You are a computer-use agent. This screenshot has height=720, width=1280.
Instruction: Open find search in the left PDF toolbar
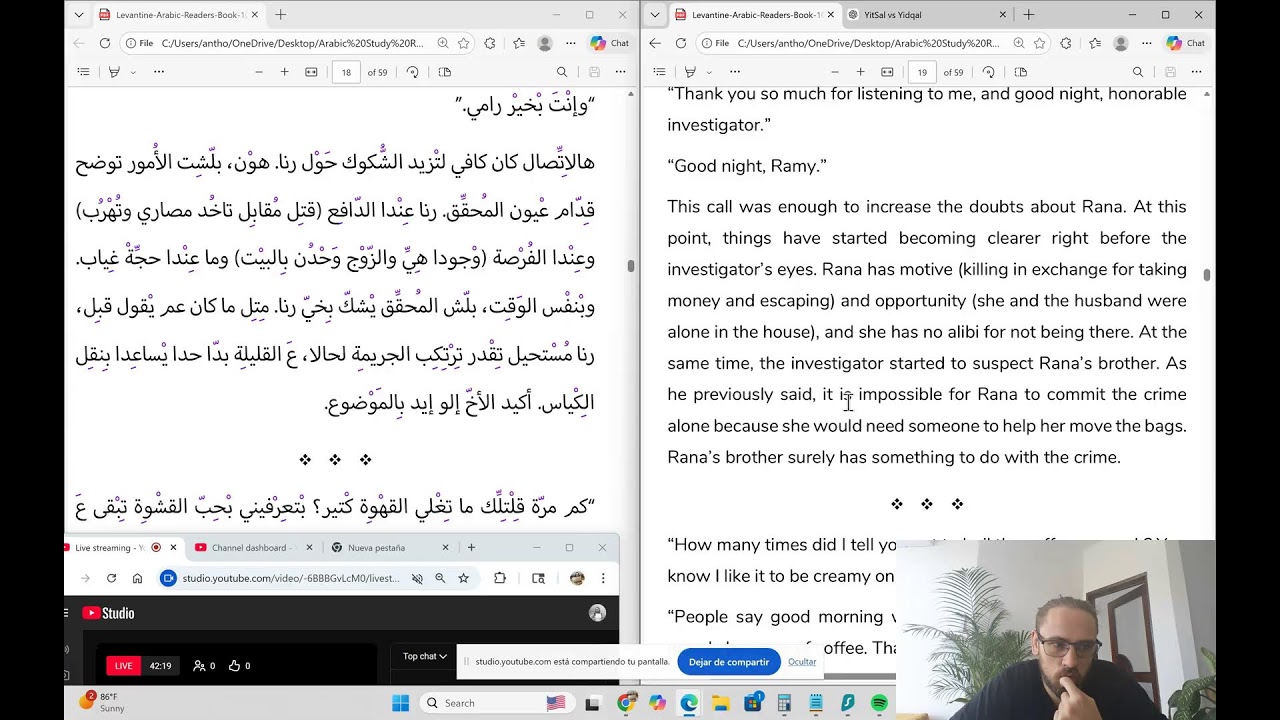[x=562, y=72]
